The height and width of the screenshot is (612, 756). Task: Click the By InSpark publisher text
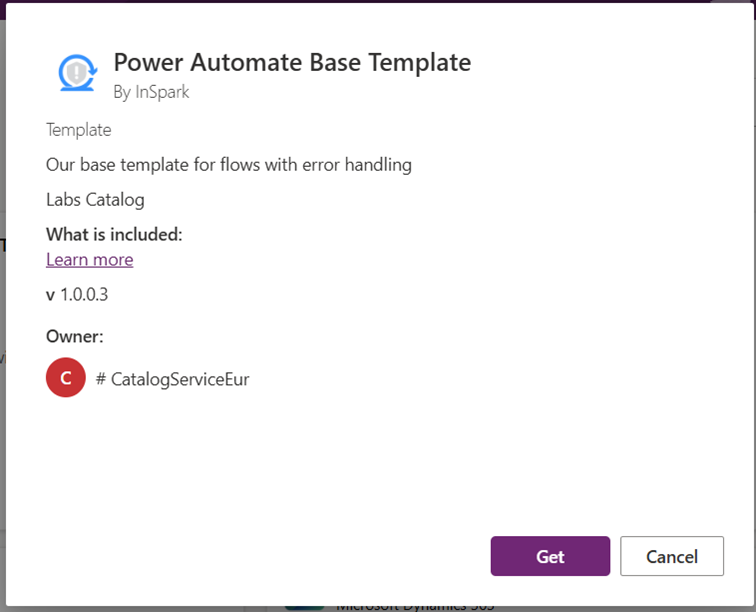pos(151,92)
